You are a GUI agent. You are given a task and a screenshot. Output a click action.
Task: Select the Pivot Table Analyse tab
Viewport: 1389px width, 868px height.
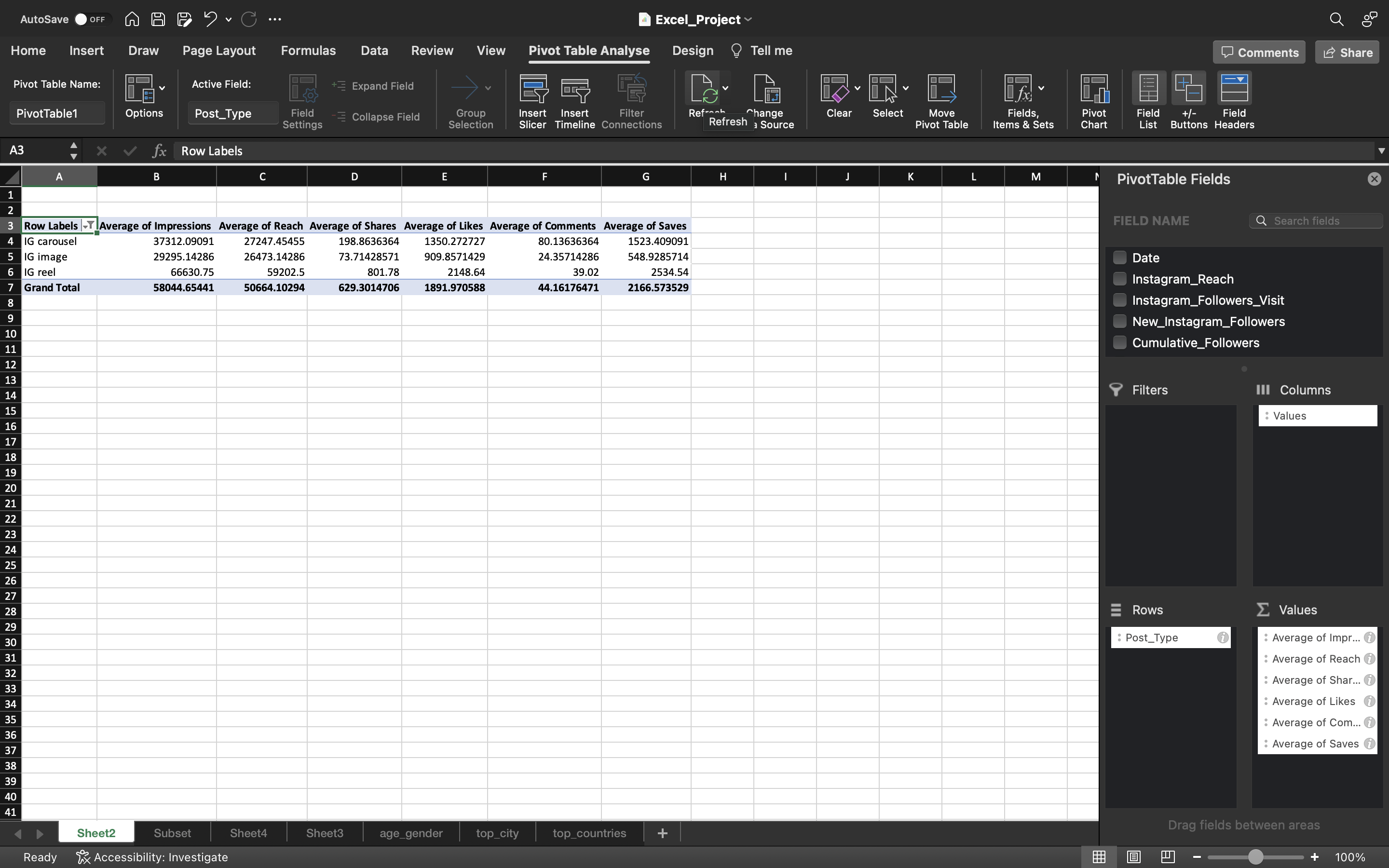589,50
